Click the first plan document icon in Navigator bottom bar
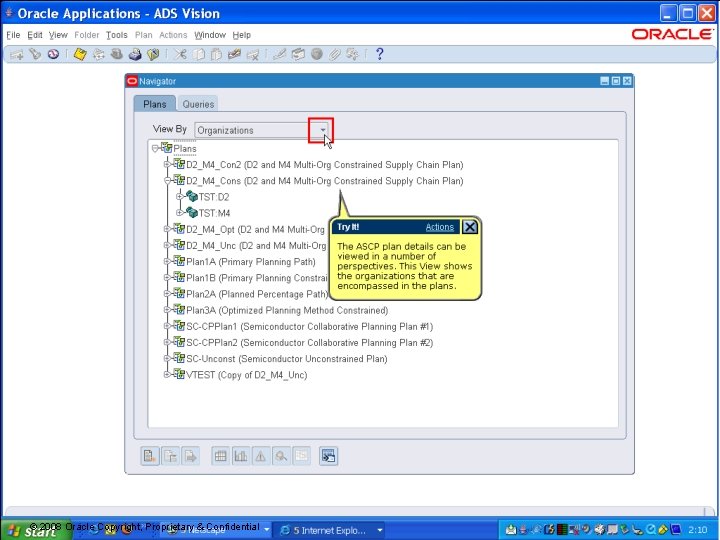Image resolution: width=720 pixels, height=540 pixels. (x=150, y=456)
